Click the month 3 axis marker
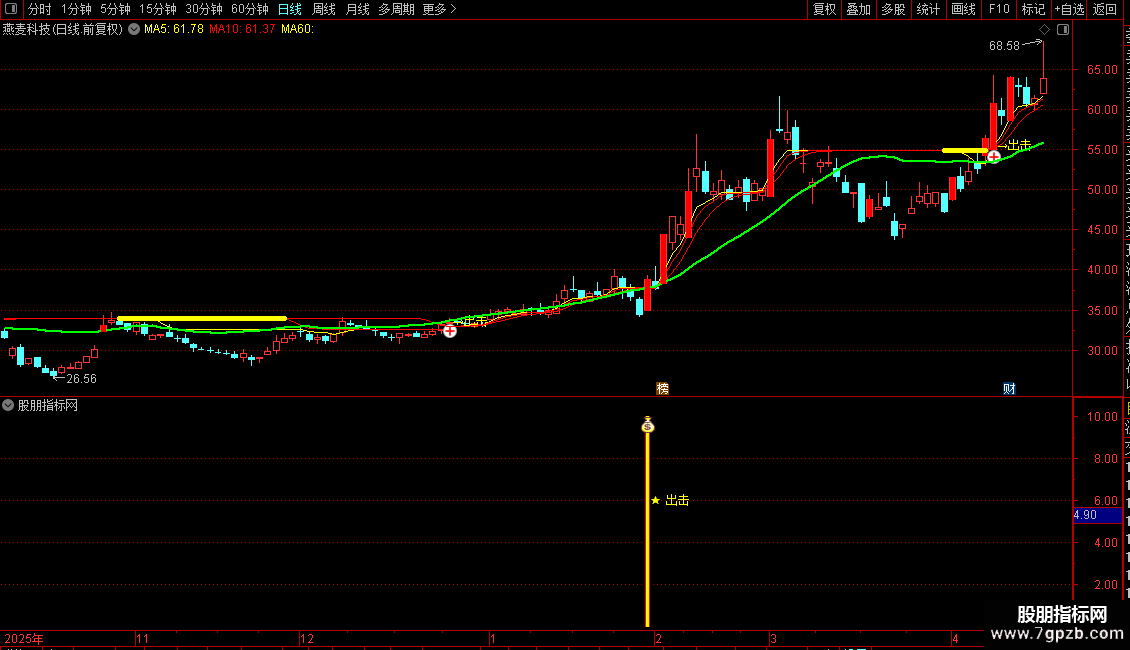The image size is (1130, 650). point(773,638)
